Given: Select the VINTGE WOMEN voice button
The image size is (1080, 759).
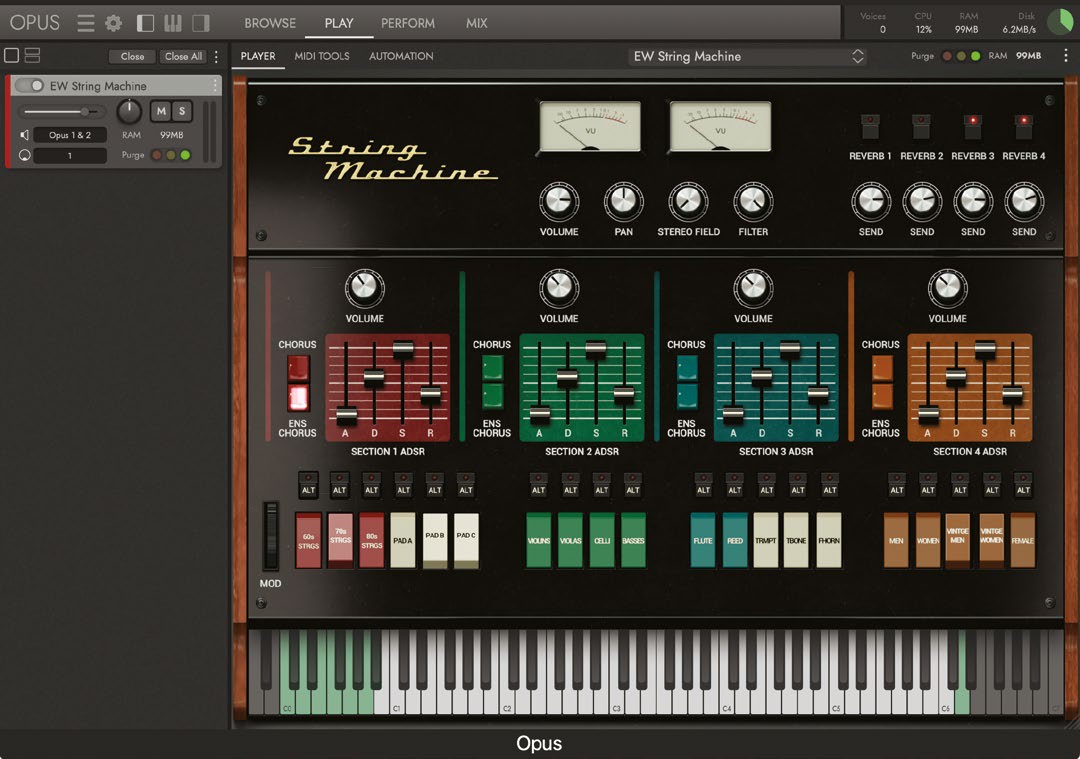Looking at the screenshot, I should (991, 540).
